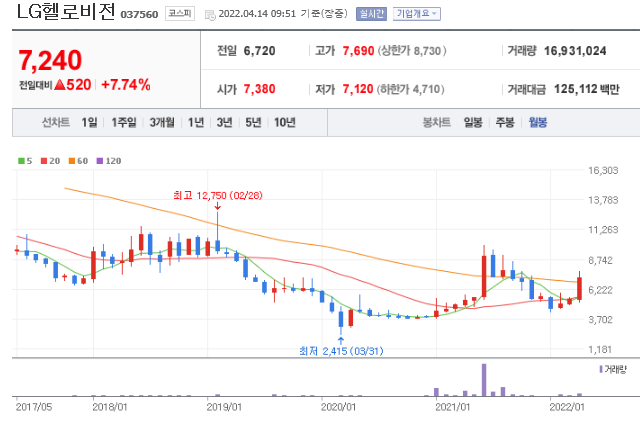Click the 시가 value 7,380
The width and height of the screenshot is (640, 427).
[259, 89]
